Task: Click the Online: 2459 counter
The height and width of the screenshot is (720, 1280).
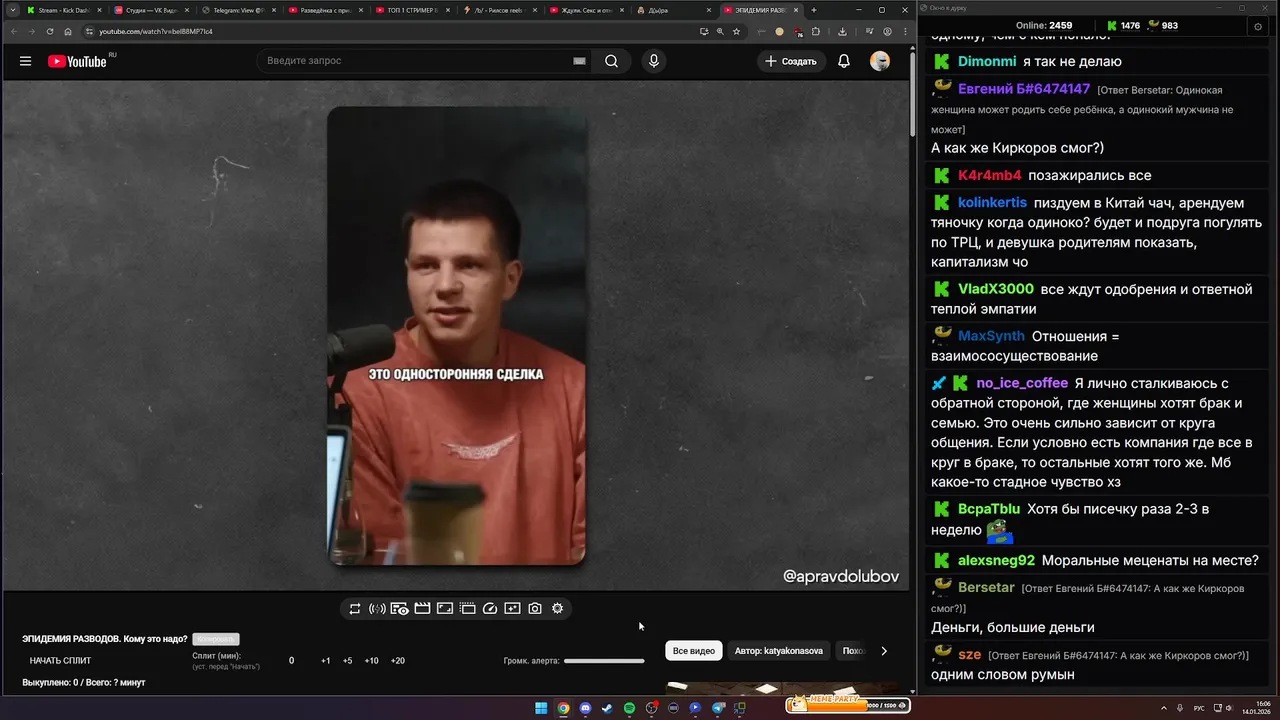Action: [x=1043, y=26]
